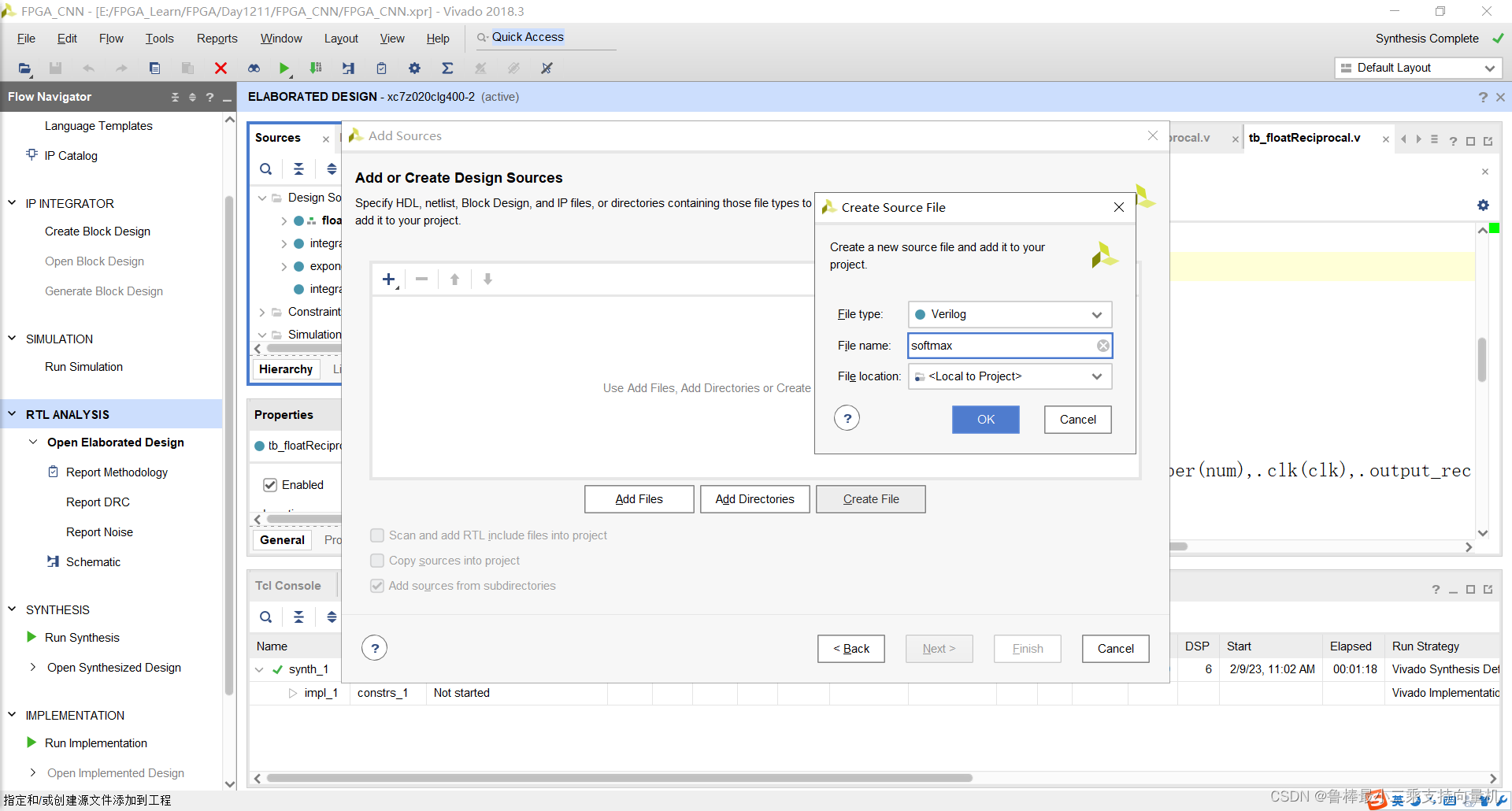This screenshot has width=1512, height=811.
Task: Click Run Synthesis in Flow Navigator
Action: pos(82,638)
